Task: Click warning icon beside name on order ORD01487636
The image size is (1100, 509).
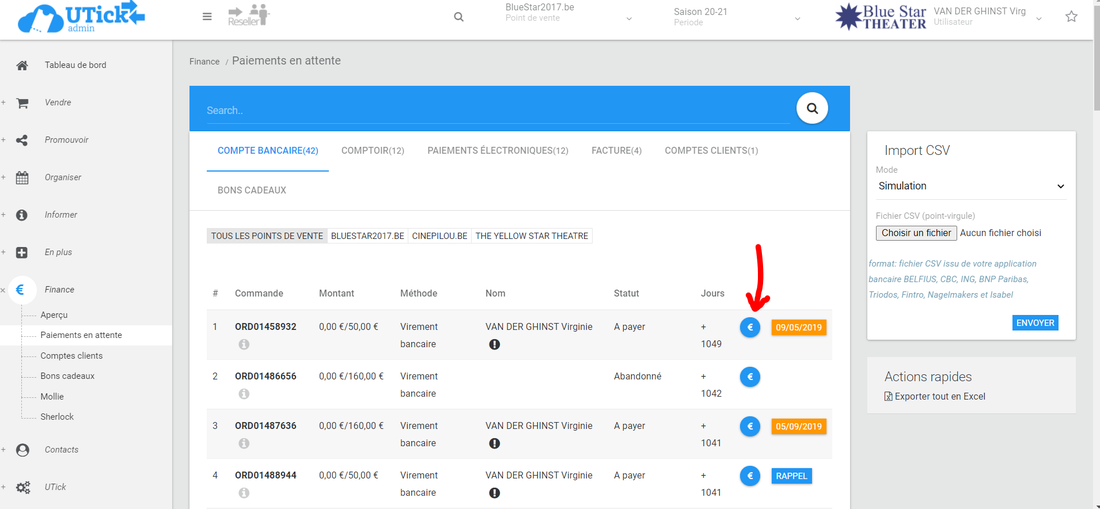Action: 494,443
